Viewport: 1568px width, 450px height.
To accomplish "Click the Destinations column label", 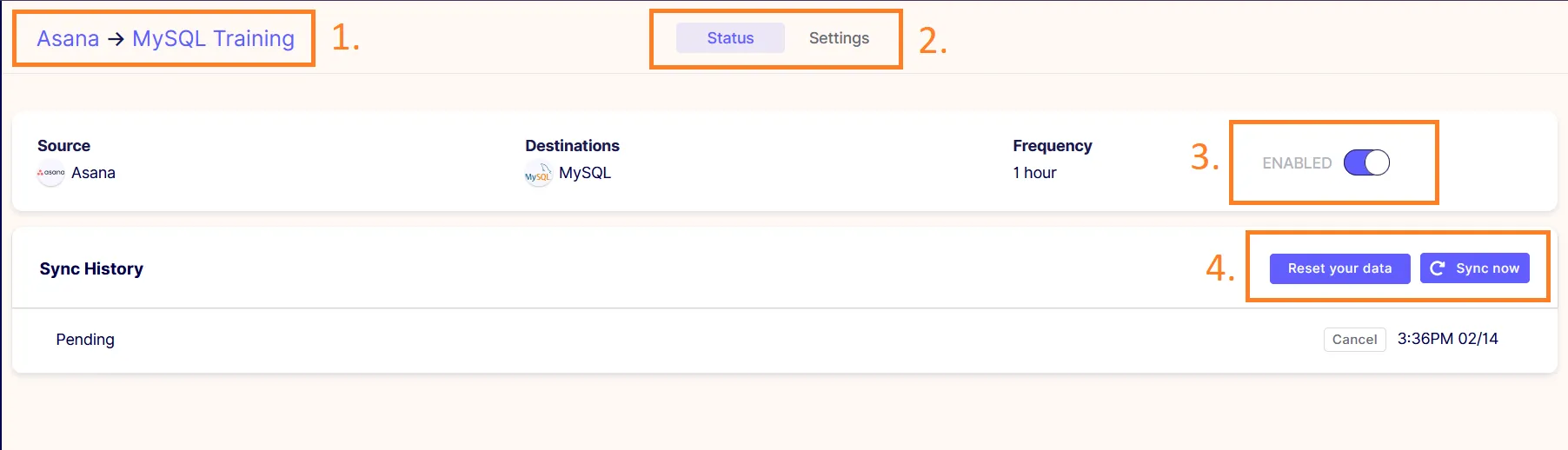I will [572, 146].
